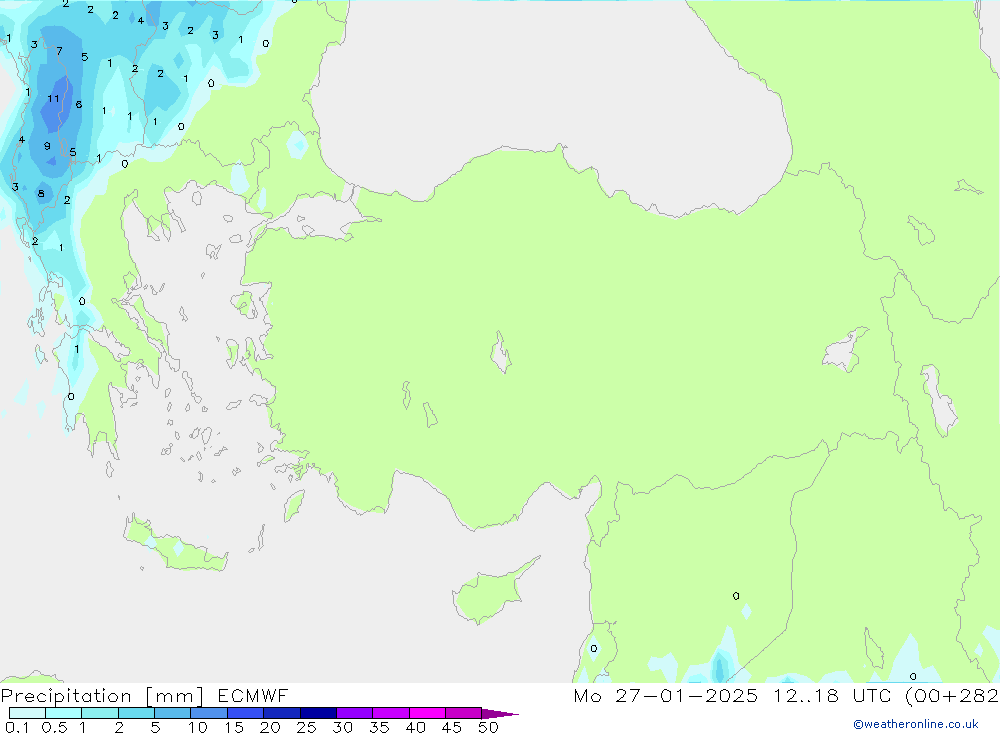The image size is (1000, 733).
Task: Open the weatheronline.co.uk copyright link
Action: click(916, 724)
